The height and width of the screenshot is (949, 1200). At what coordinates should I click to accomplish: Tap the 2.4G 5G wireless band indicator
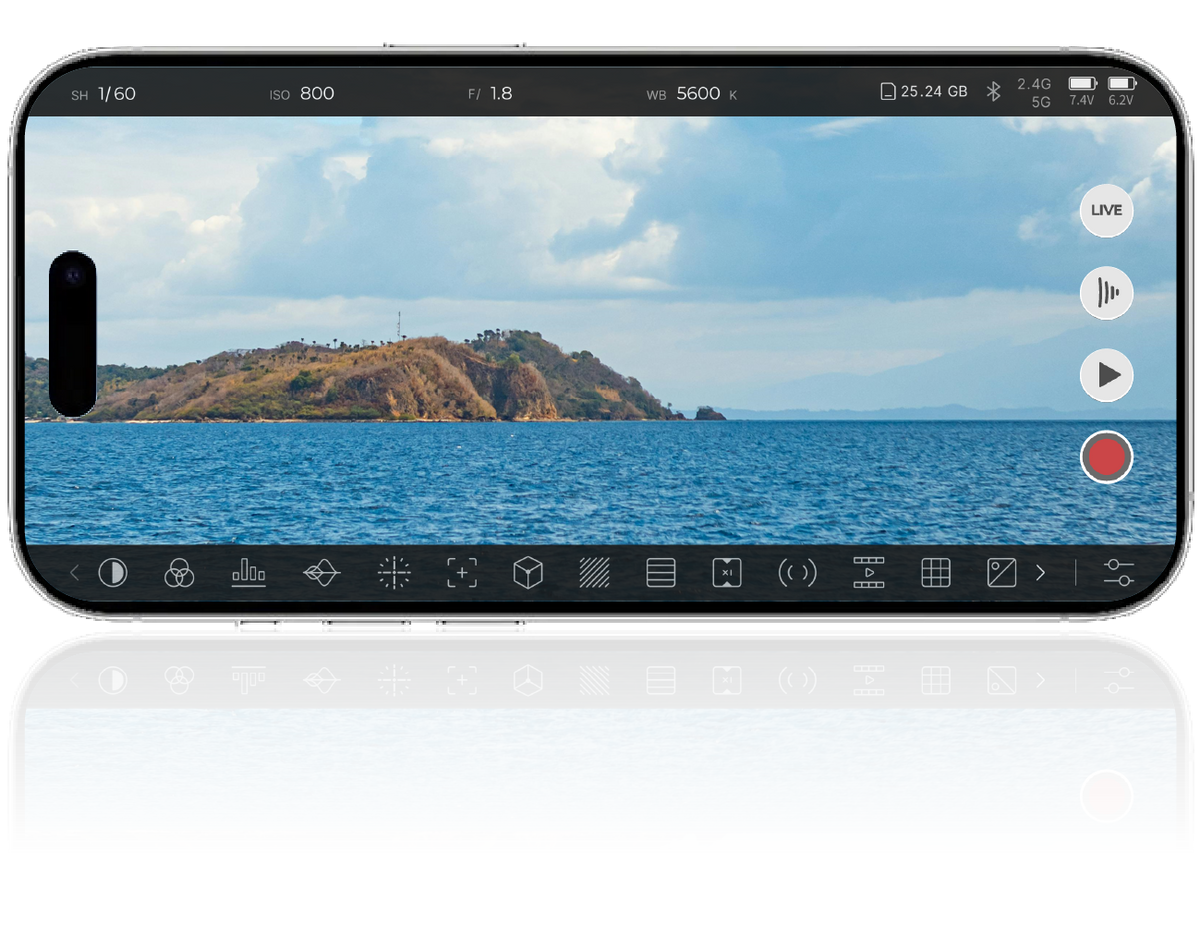coord(1034,92)
